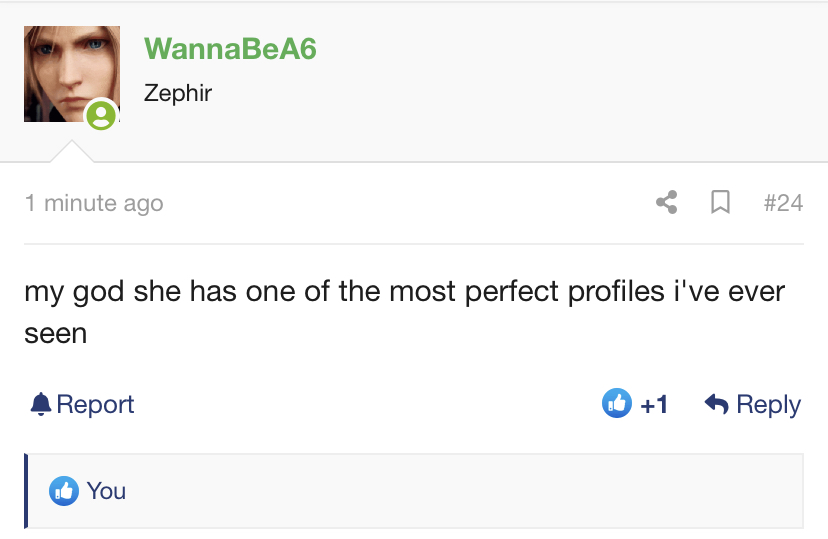Click the word "seen" in the post
Viewport: 828px width, 539px height.
pyautogui.click(x=55, y=334)
